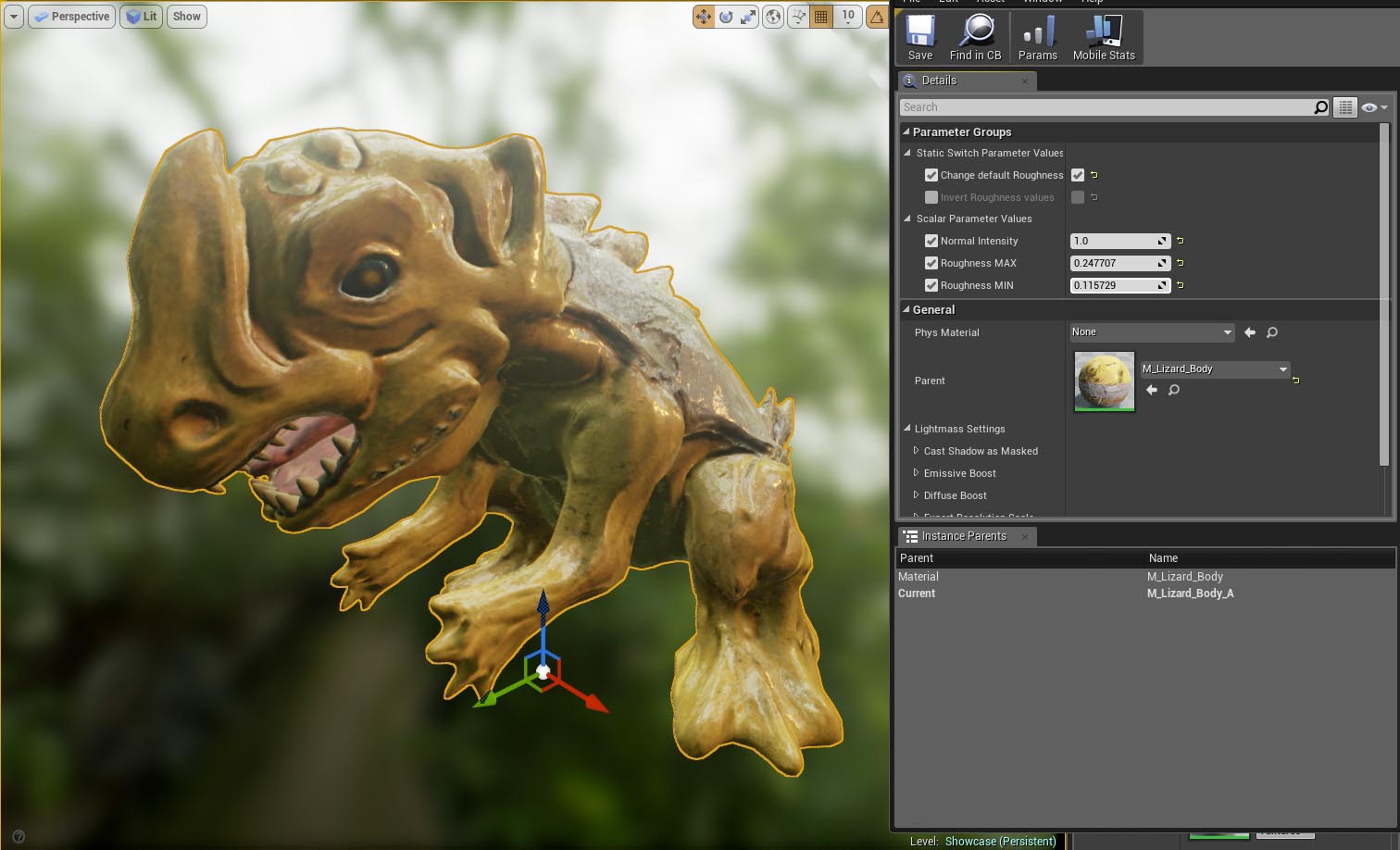Viewport: 1400px width, 850px height.
Task: Open viewport options arrow menu
Action: [x=13, y=17]
